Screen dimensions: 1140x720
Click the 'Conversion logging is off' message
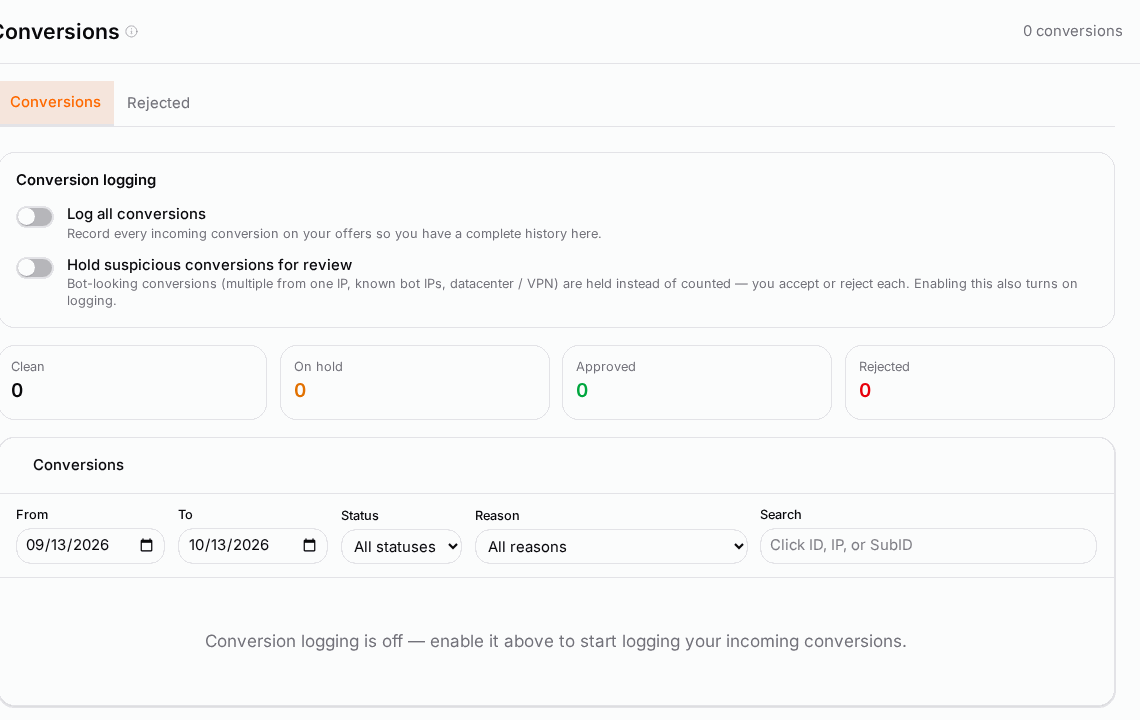[555, 641]
